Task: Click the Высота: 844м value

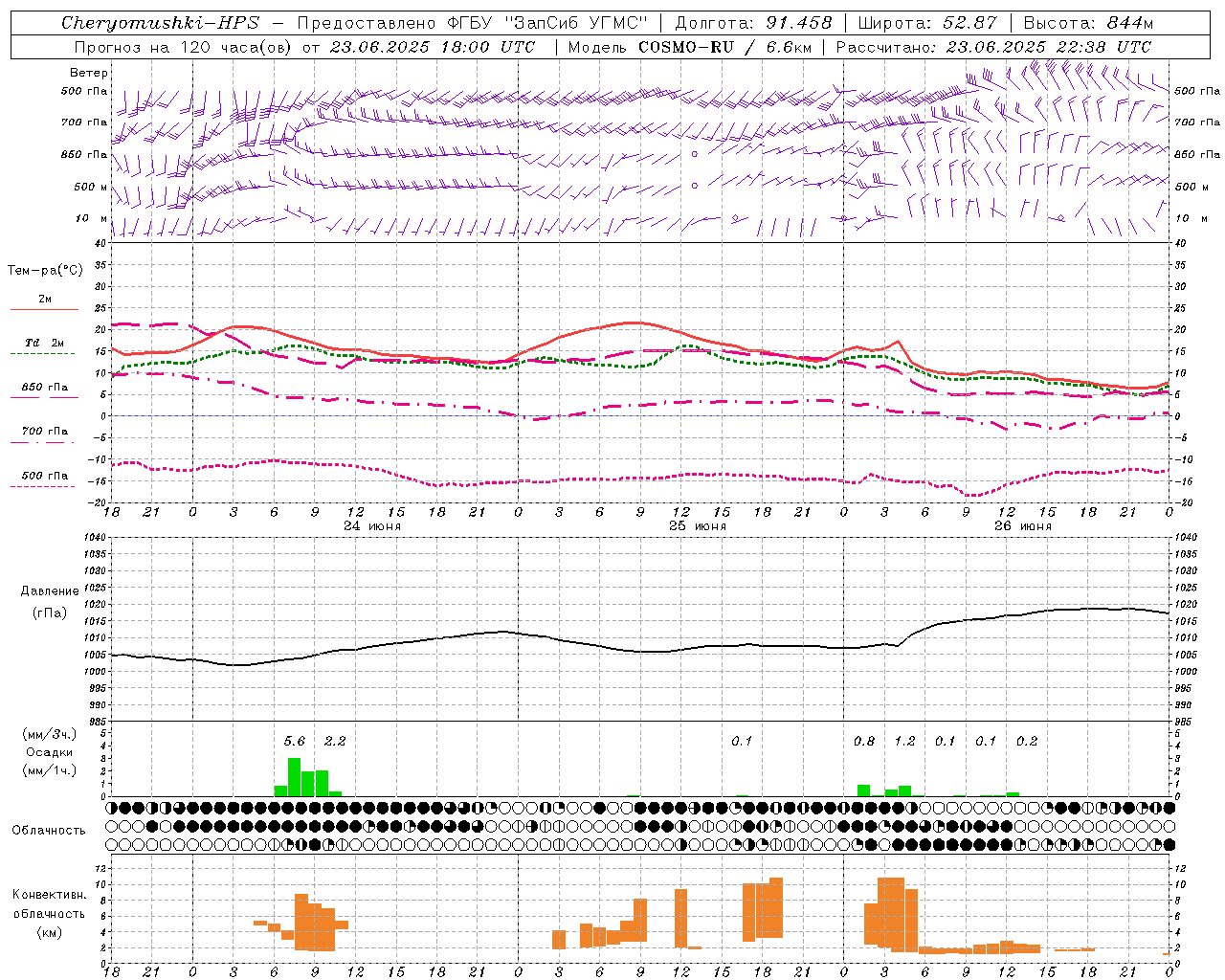Action: (x=1088, y=23)
